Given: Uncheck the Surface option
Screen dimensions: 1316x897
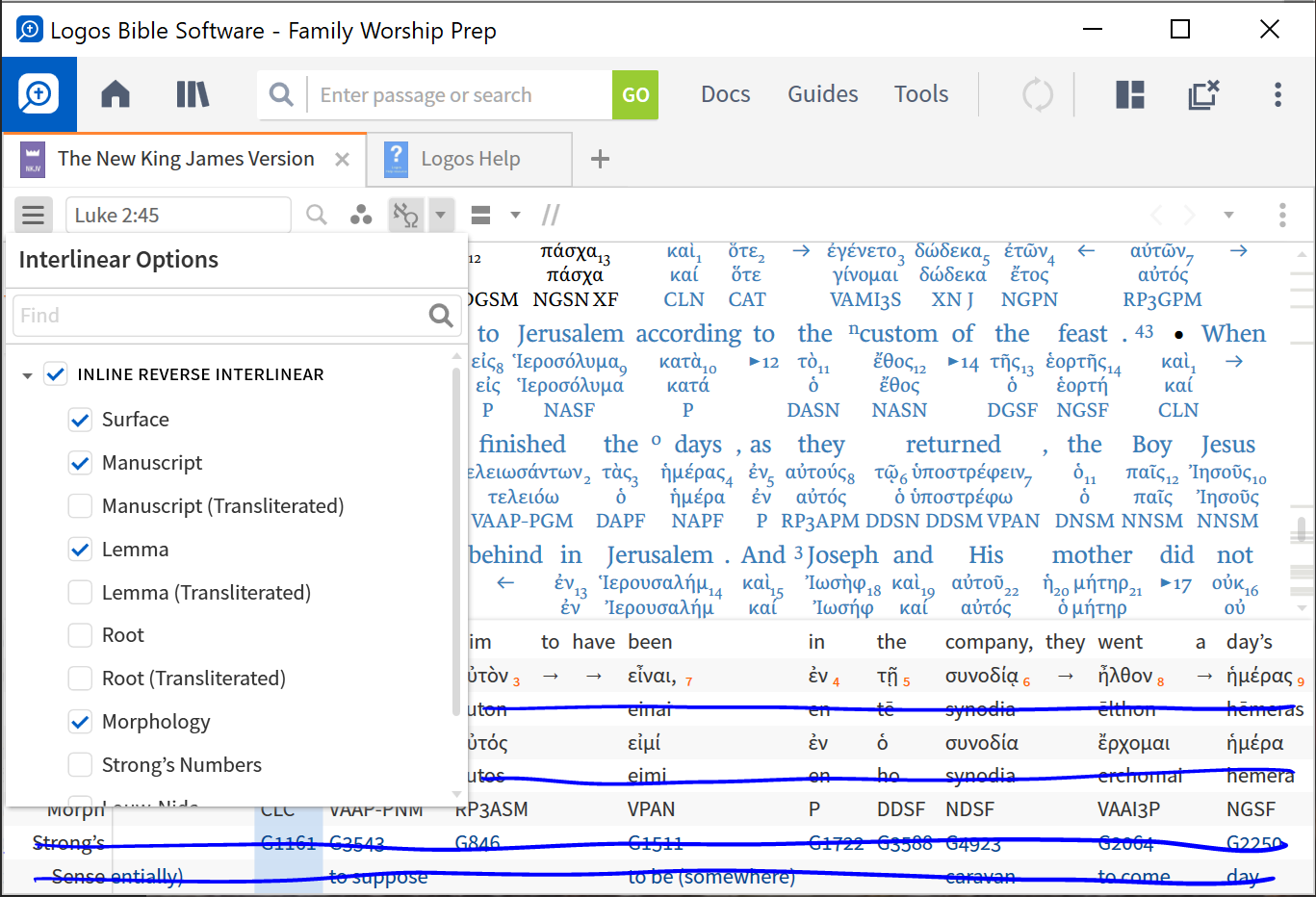Looking at the screenshot, I should [x=81, y=420].
